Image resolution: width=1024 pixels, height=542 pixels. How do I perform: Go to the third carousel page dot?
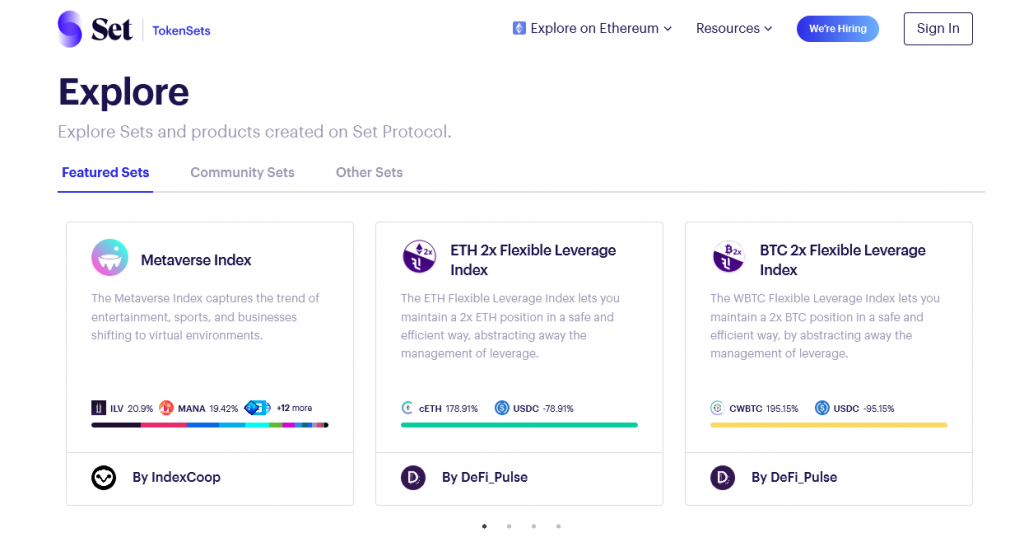pyautogui.click(x=534, y=526)
